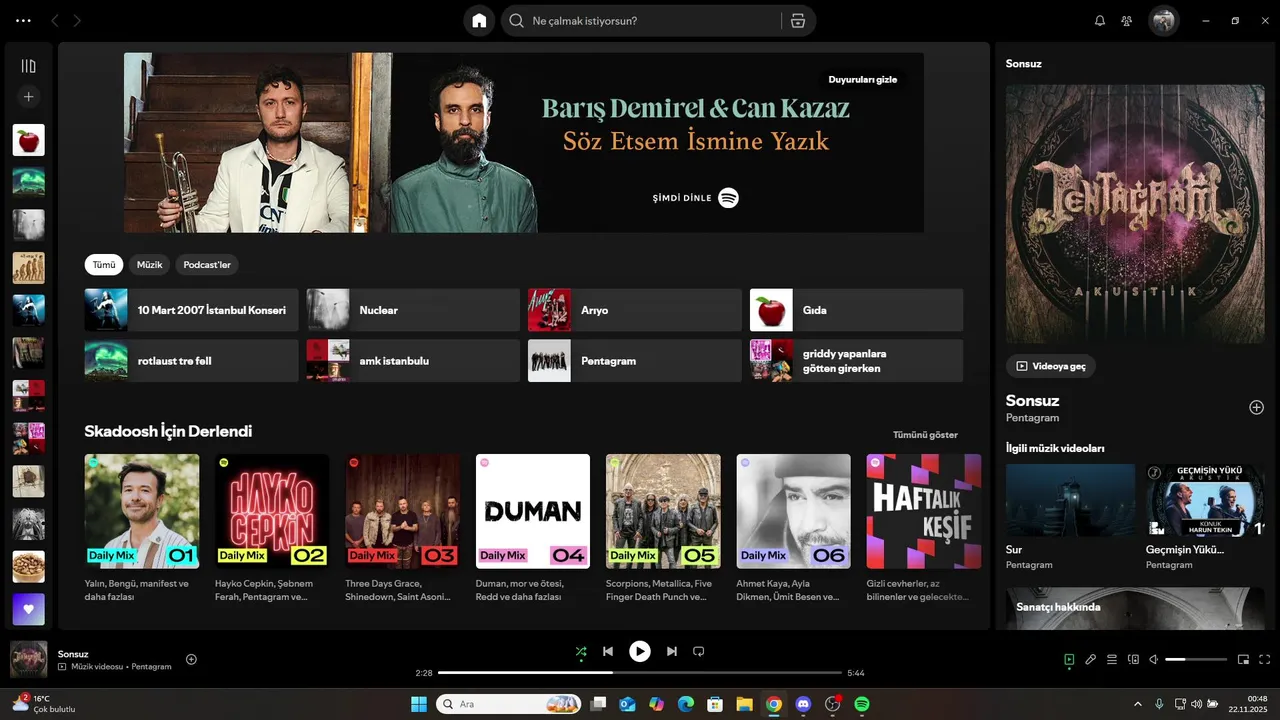Select the 'Podcast'ler' filter chip
This screenshot has height=720, width=1280.
tap(207, 265)
